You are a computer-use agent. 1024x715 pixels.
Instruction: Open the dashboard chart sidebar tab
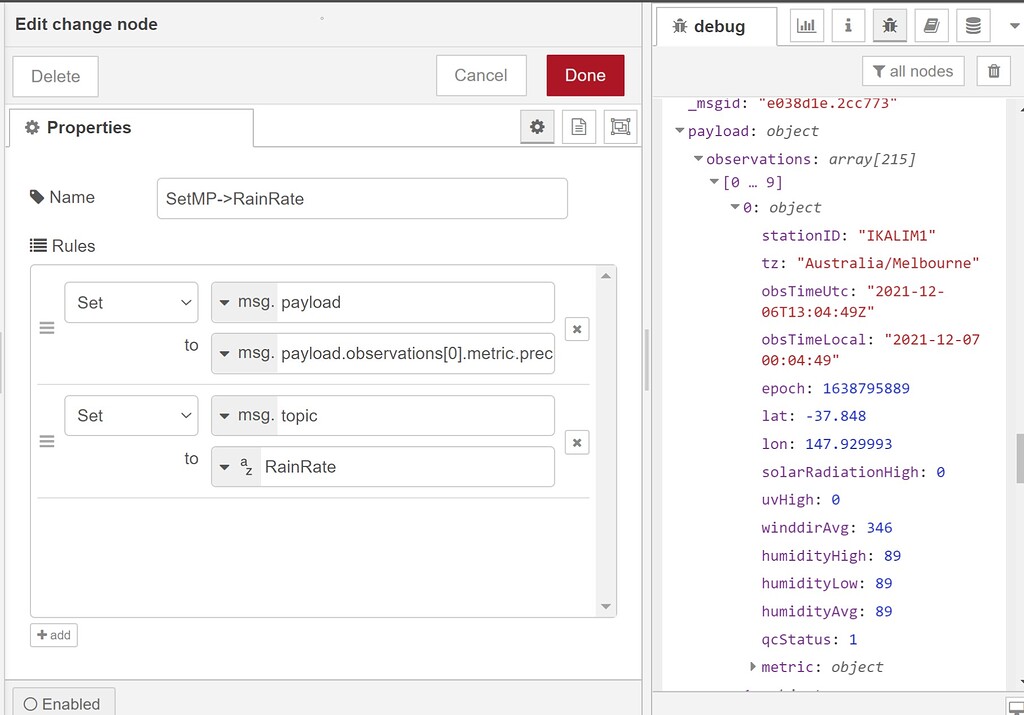(806, 25)
